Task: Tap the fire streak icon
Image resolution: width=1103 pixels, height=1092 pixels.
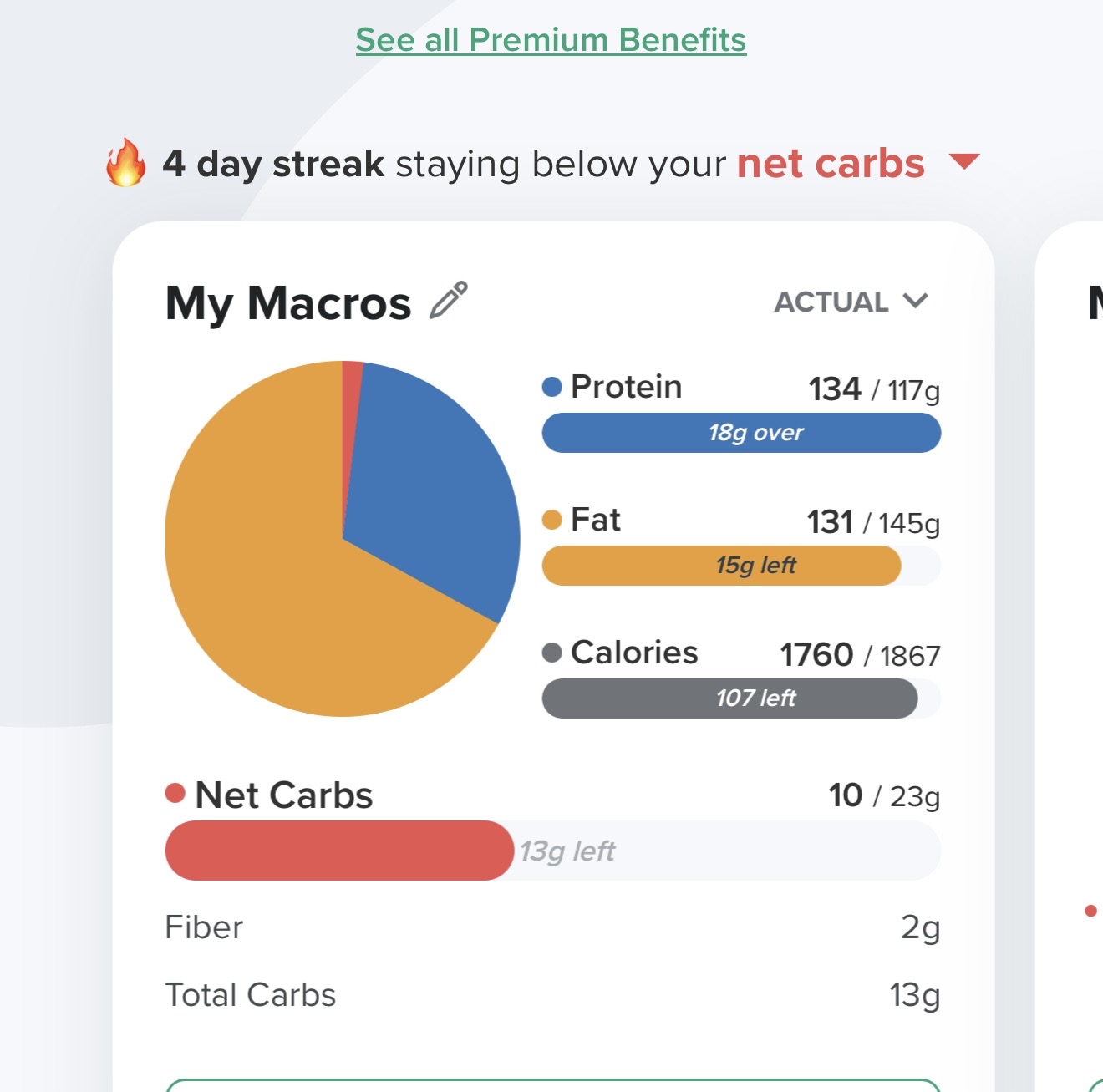Action: click(125, 162)
